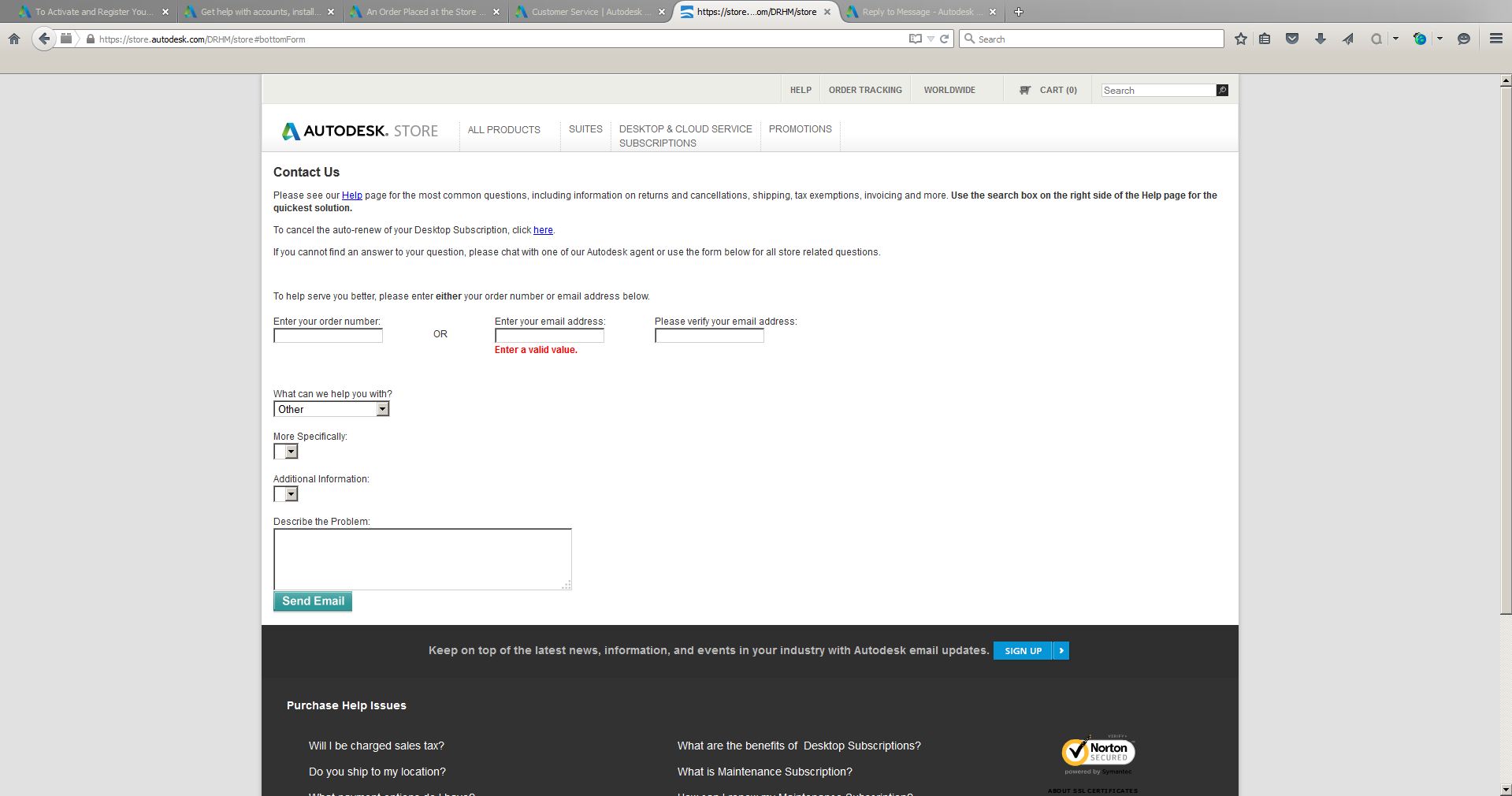
Task: Save page to Pocket icon
Action: click(1292, 39)
